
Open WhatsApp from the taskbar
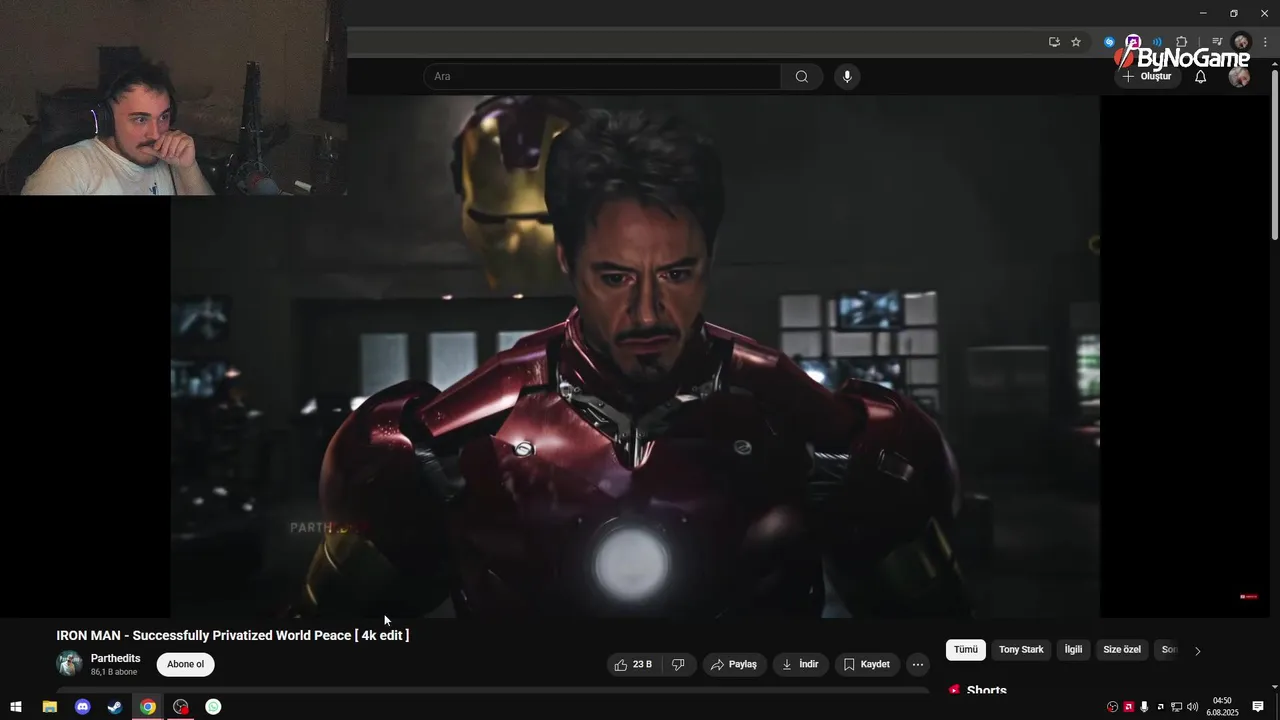pos(214,707)
